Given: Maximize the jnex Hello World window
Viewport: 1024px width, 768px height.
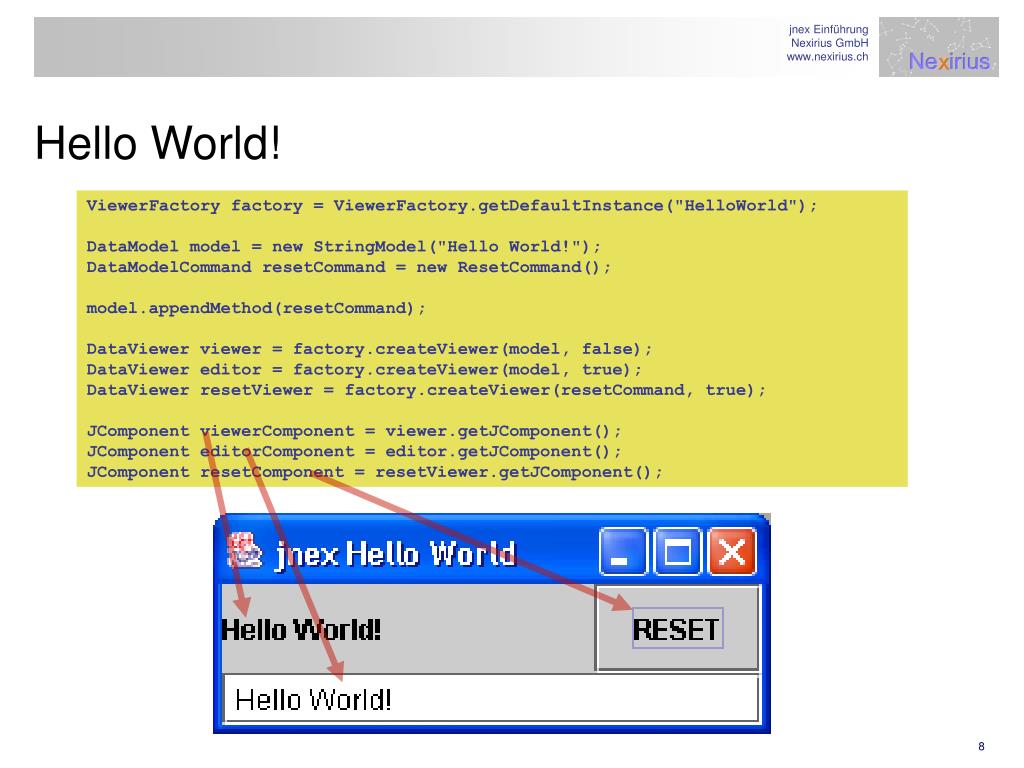Looking at the screenshot, I should 677,552.
